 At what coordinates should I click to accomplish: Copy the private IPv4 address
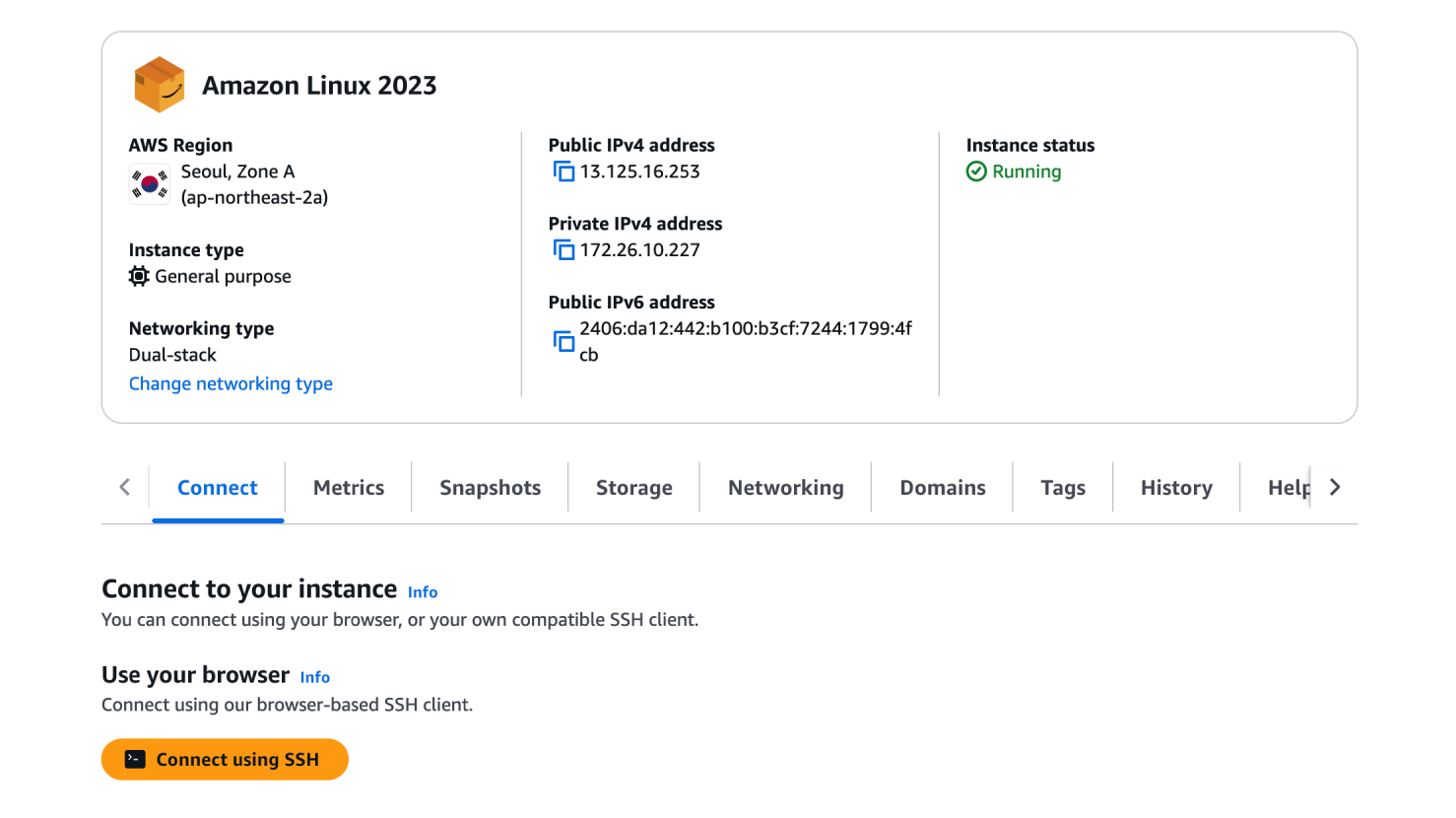(x=563, y=250)
